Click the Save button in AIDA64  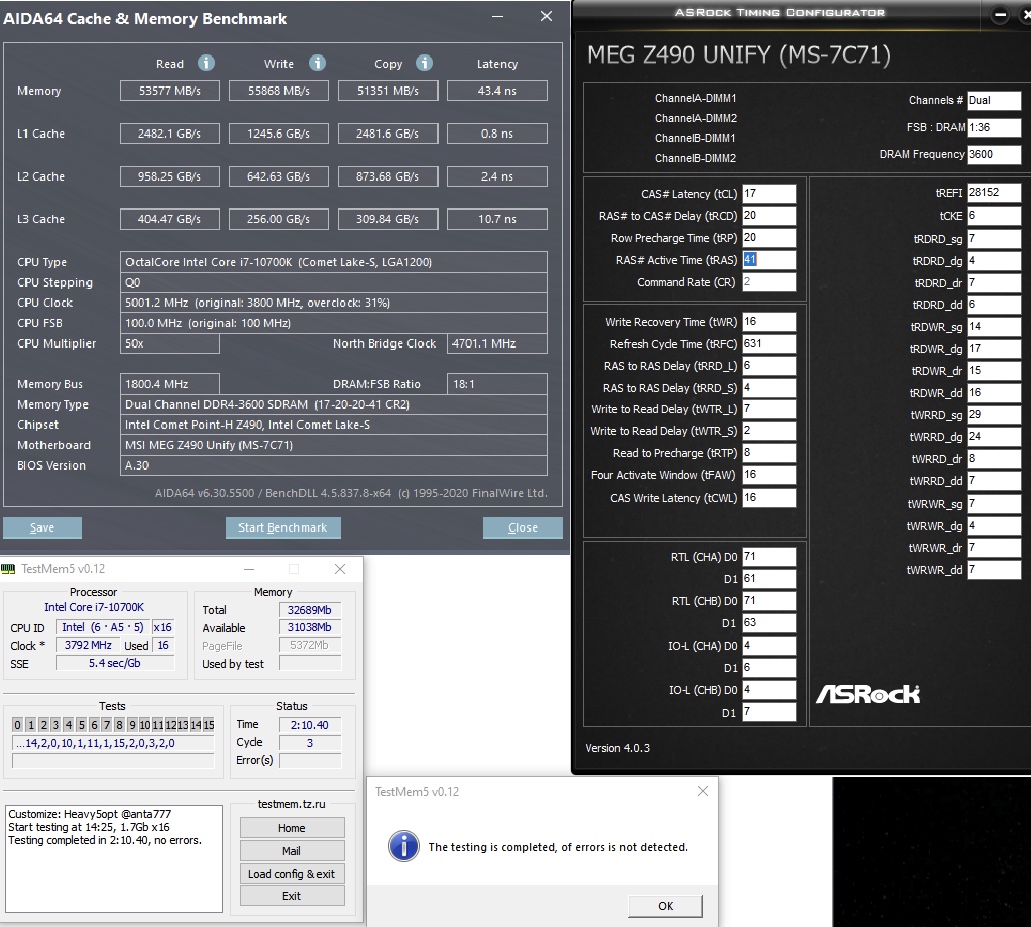tap(42, 528)
